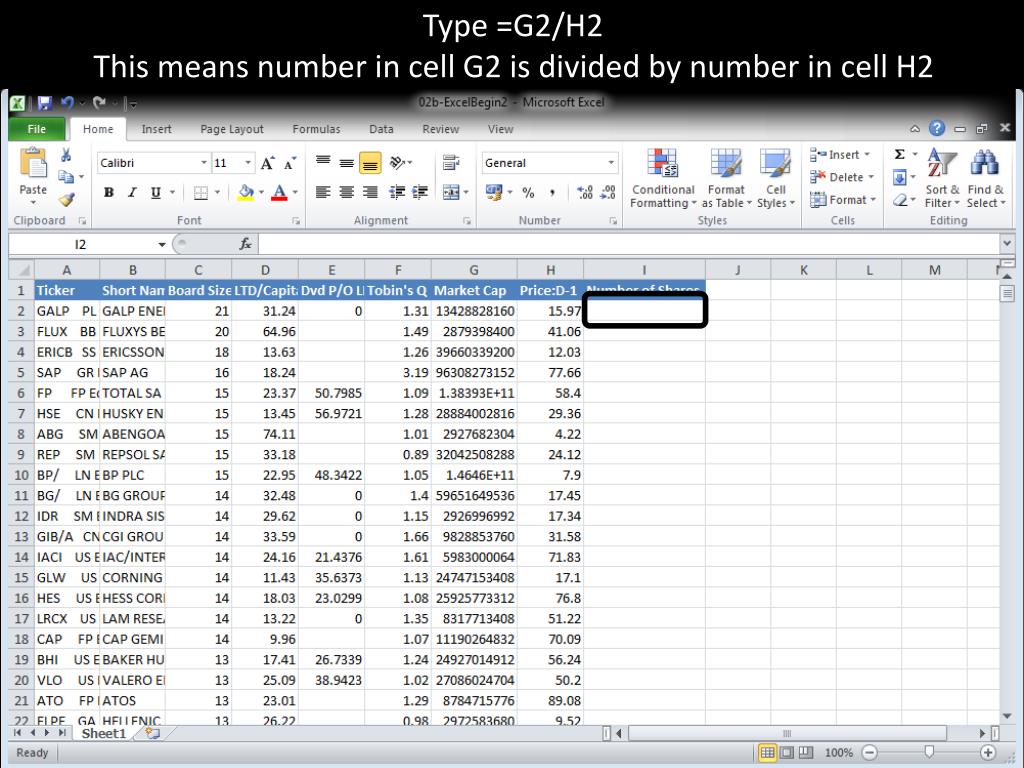Increase indent of cell contents
The width and height of the screenshot is (1024, 768).
420,192
